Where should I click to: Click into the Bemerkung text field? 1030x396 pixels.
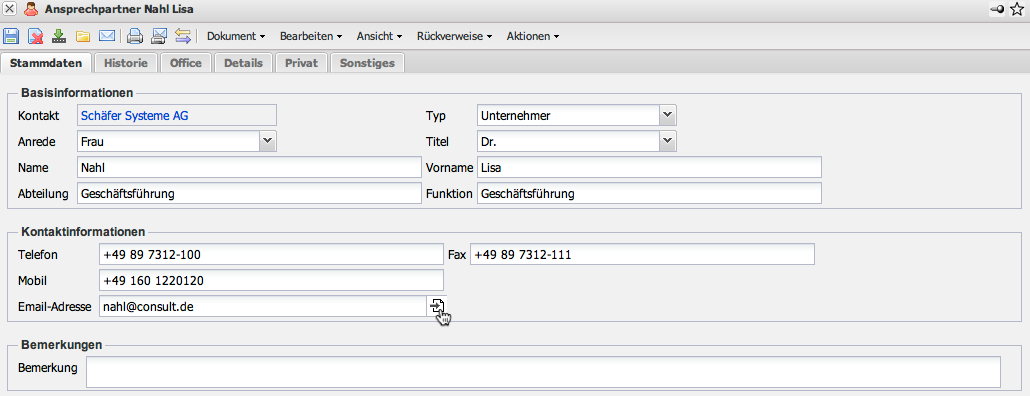tap(543, 372)
